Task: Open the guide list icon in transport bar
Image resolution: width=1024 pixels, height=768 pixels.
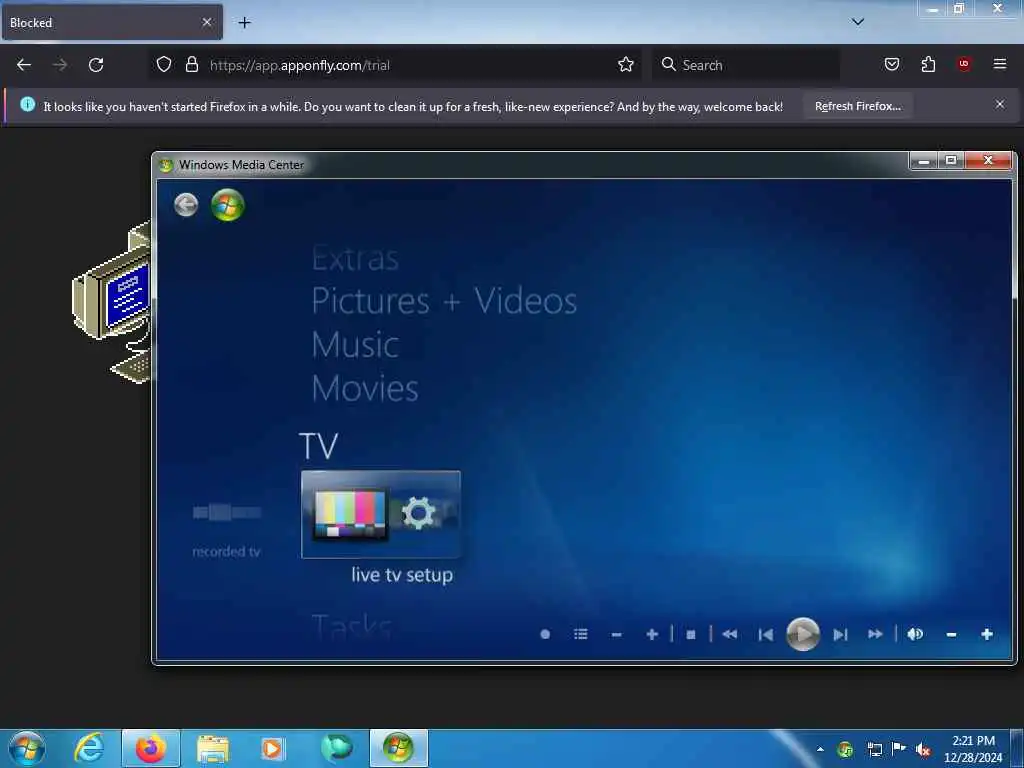Action: [x=581, y=634]
